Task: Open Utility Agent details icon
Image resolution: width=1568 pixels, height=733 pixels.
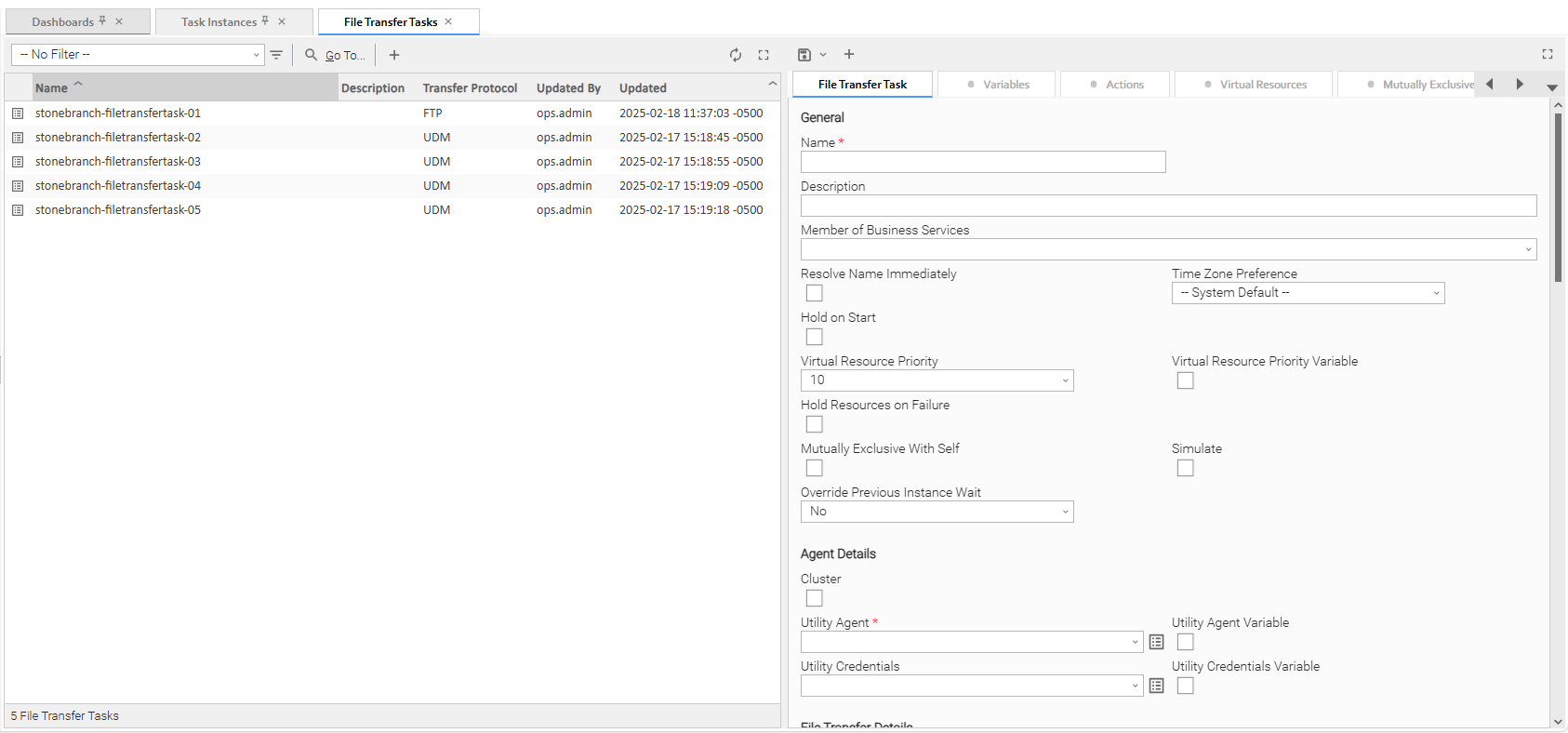Action: point(1156,642)
